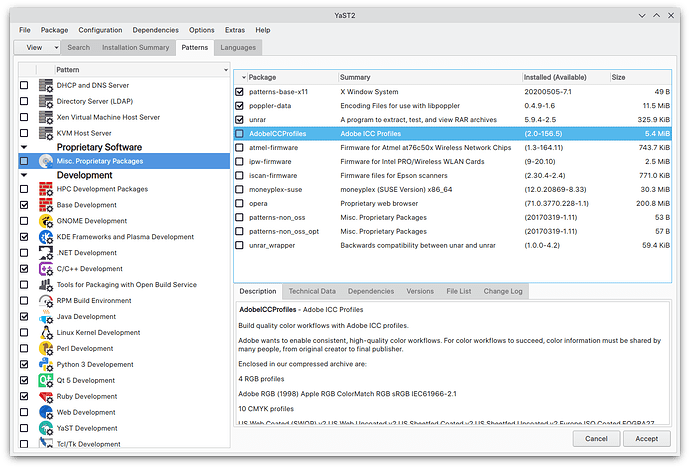Image resolution: width=690 pixels, height=468 pixels.
Task: Toggle the AdobeICCProfiles package checkbox
Action: click(x=239, y=133)
